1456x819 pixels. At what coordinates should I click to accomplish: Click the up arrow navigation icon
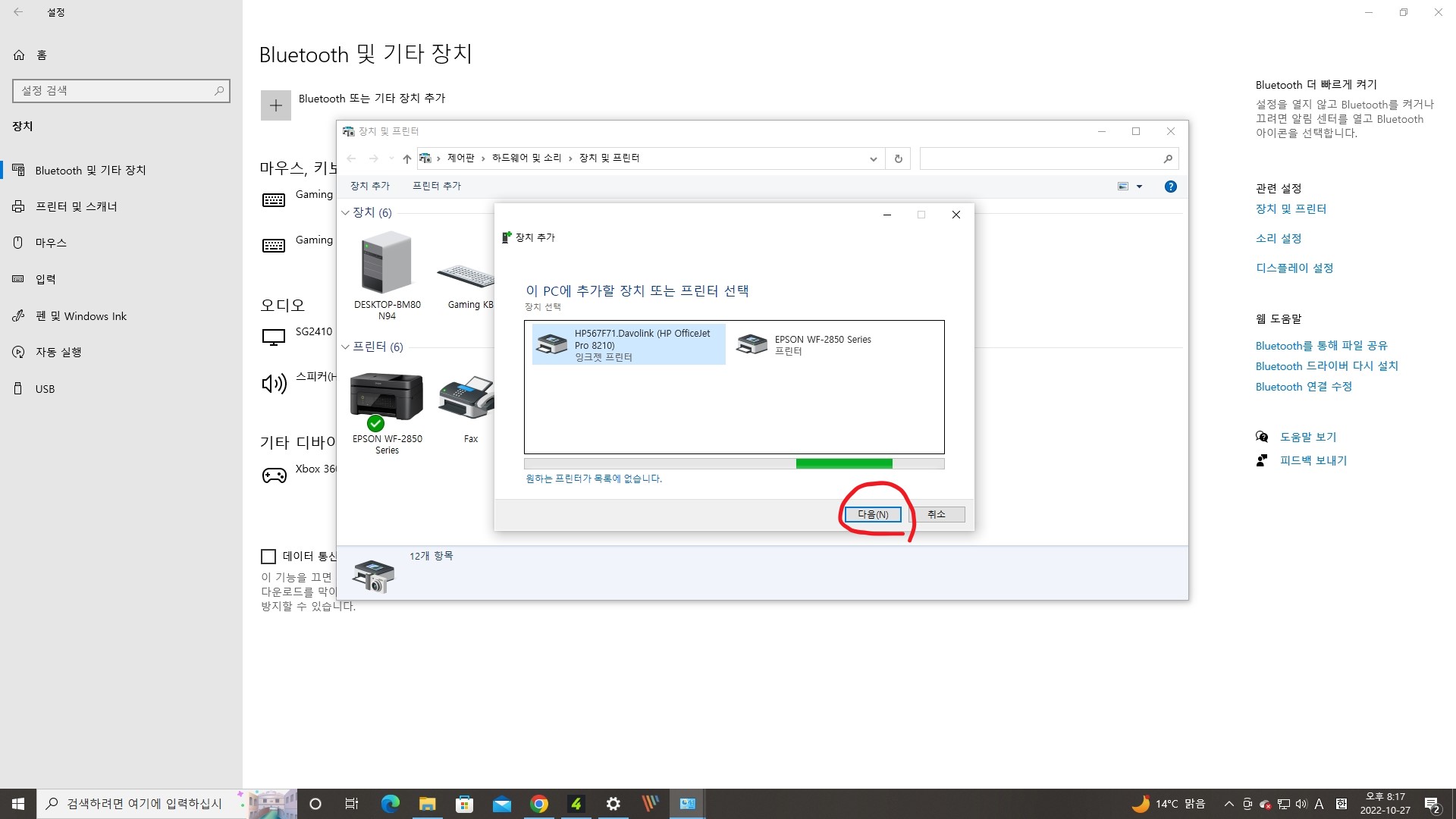tap(407, 158)
